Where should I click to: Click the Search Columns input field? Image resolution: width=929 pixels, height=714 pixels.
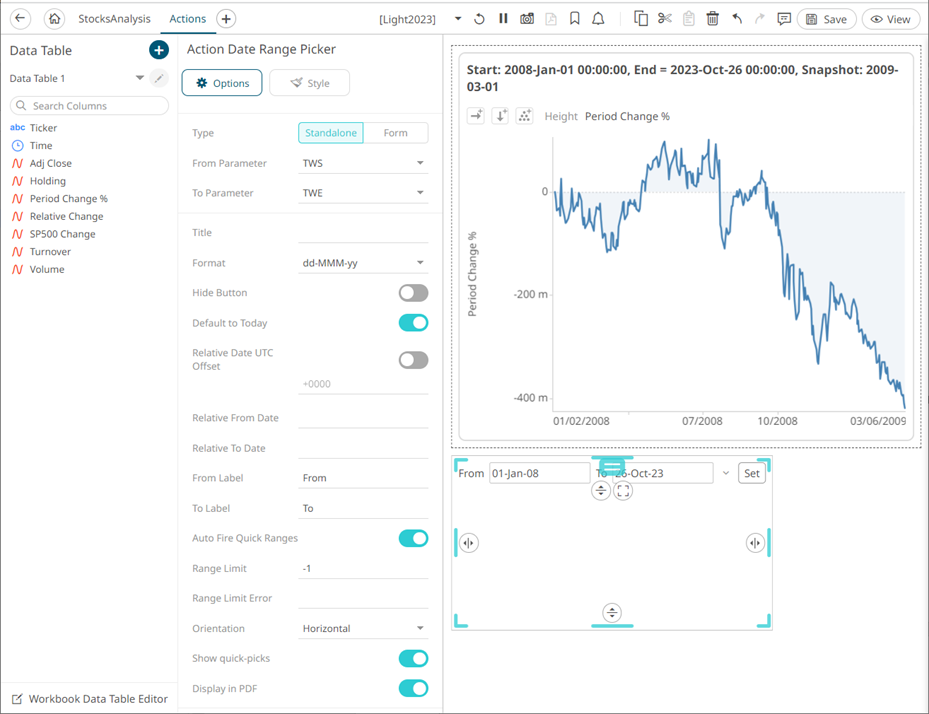tap(90, 106)
